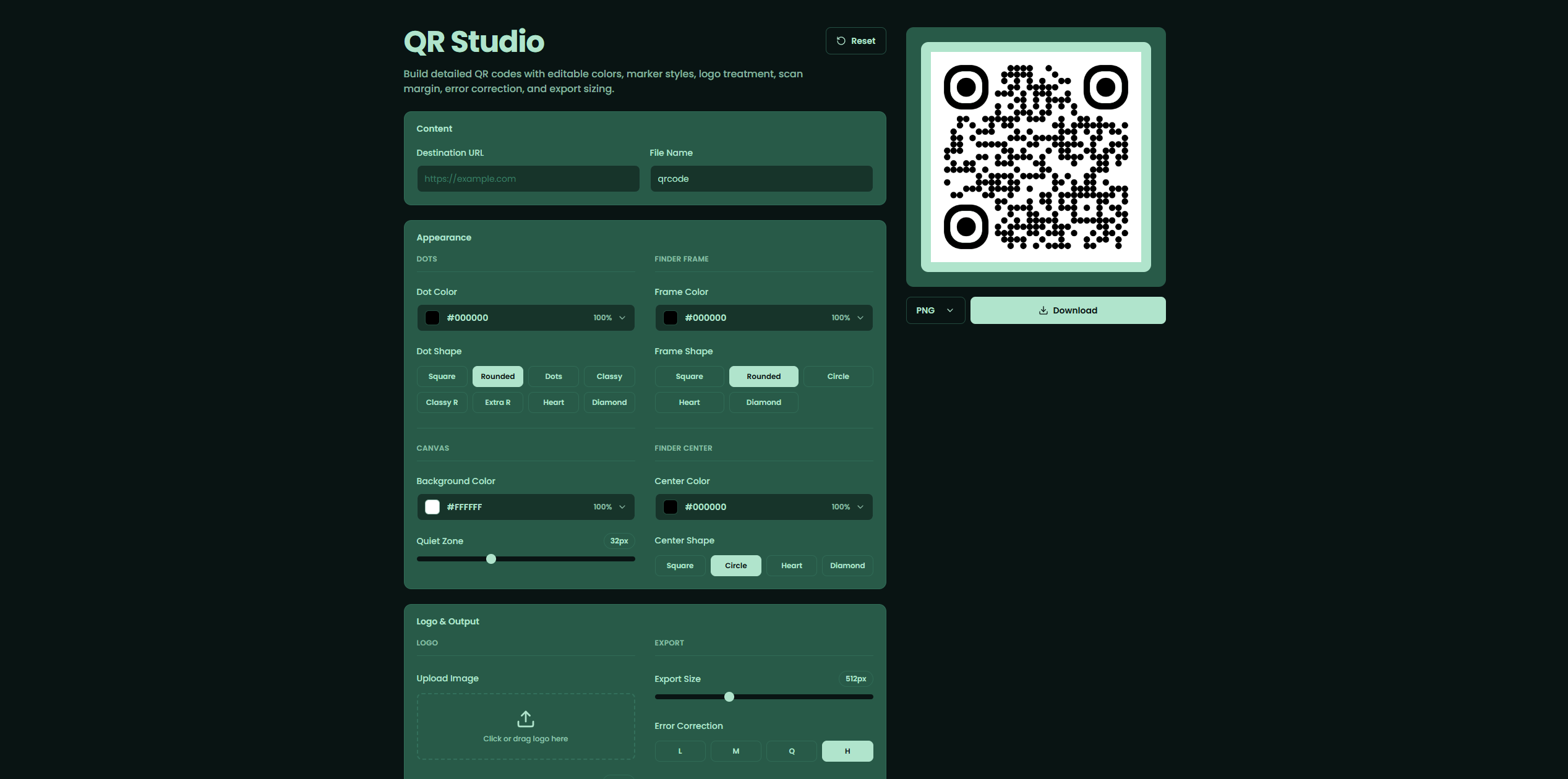The image size is (1568, 779).
Task: Click the QR code preview image
Action: 1035,157
